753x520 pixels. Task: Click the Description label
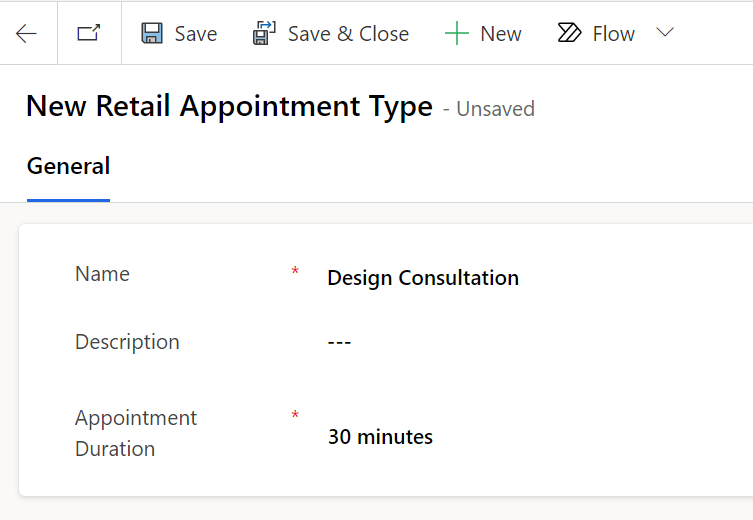click(x=127, y=342)
